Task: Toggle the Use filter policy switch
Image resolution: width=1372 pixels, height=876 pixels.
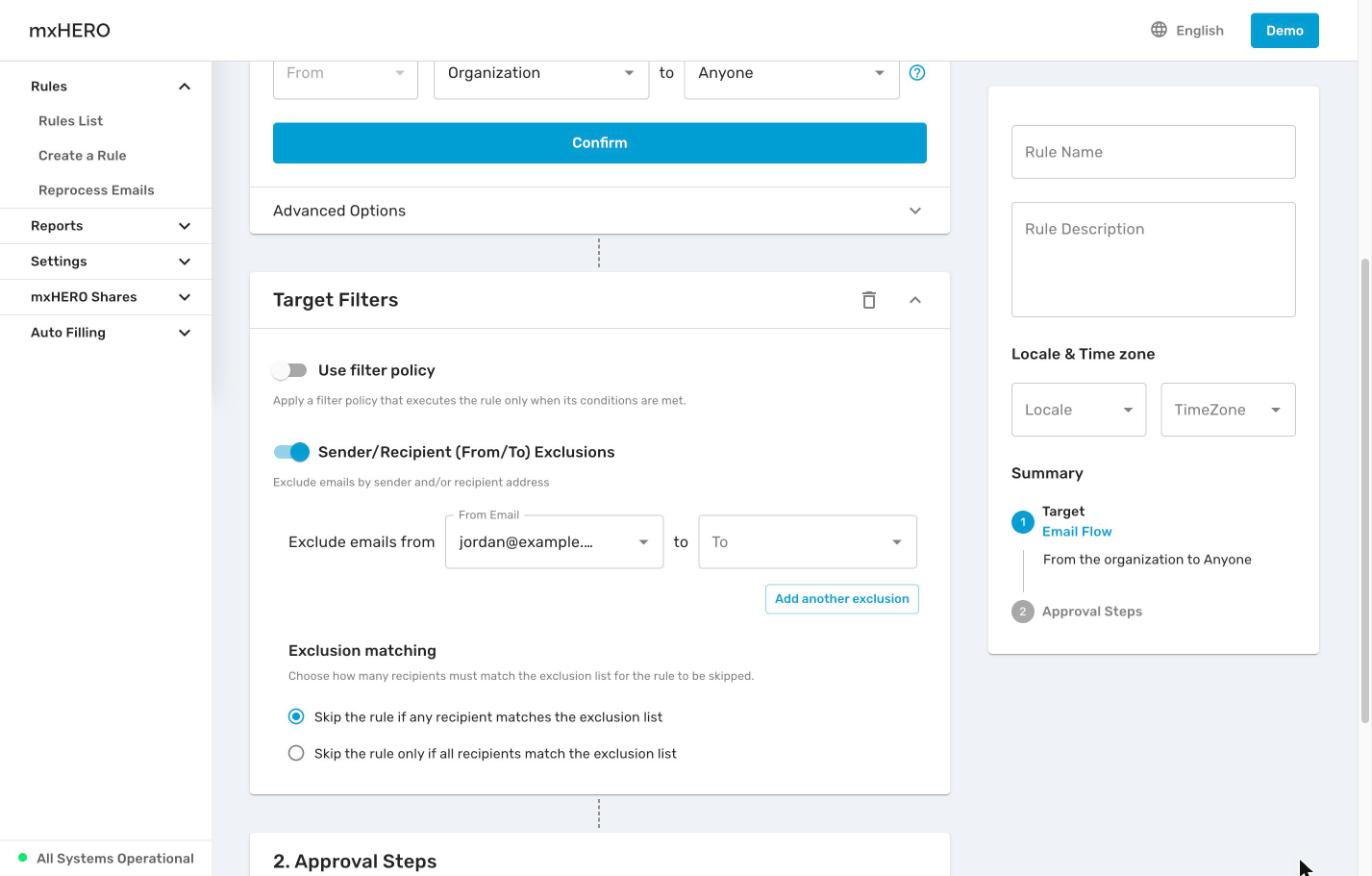Action: click(290, 370)
